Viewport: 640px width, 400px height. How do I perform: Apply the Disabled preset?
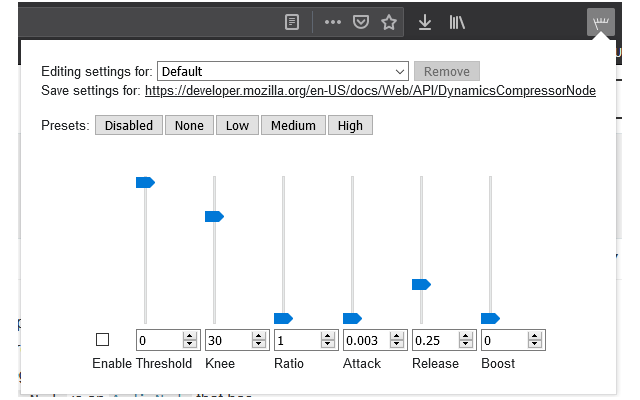pos(129,125)
